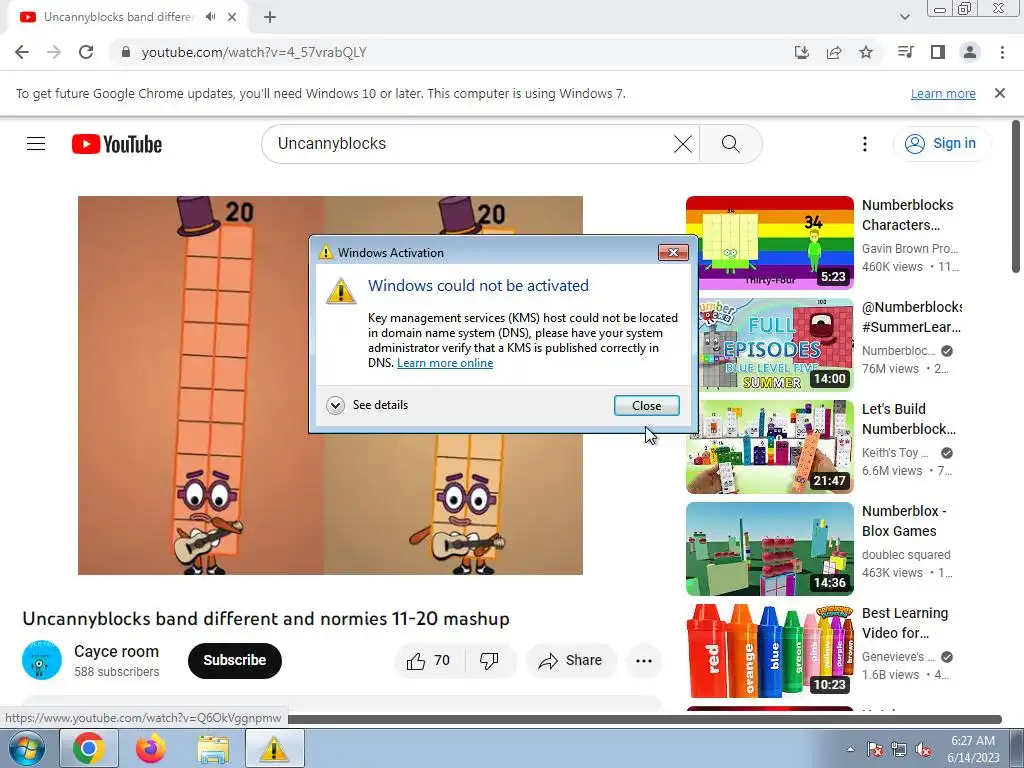Open the YouTube hamburger guide menu

coord(36,144)
